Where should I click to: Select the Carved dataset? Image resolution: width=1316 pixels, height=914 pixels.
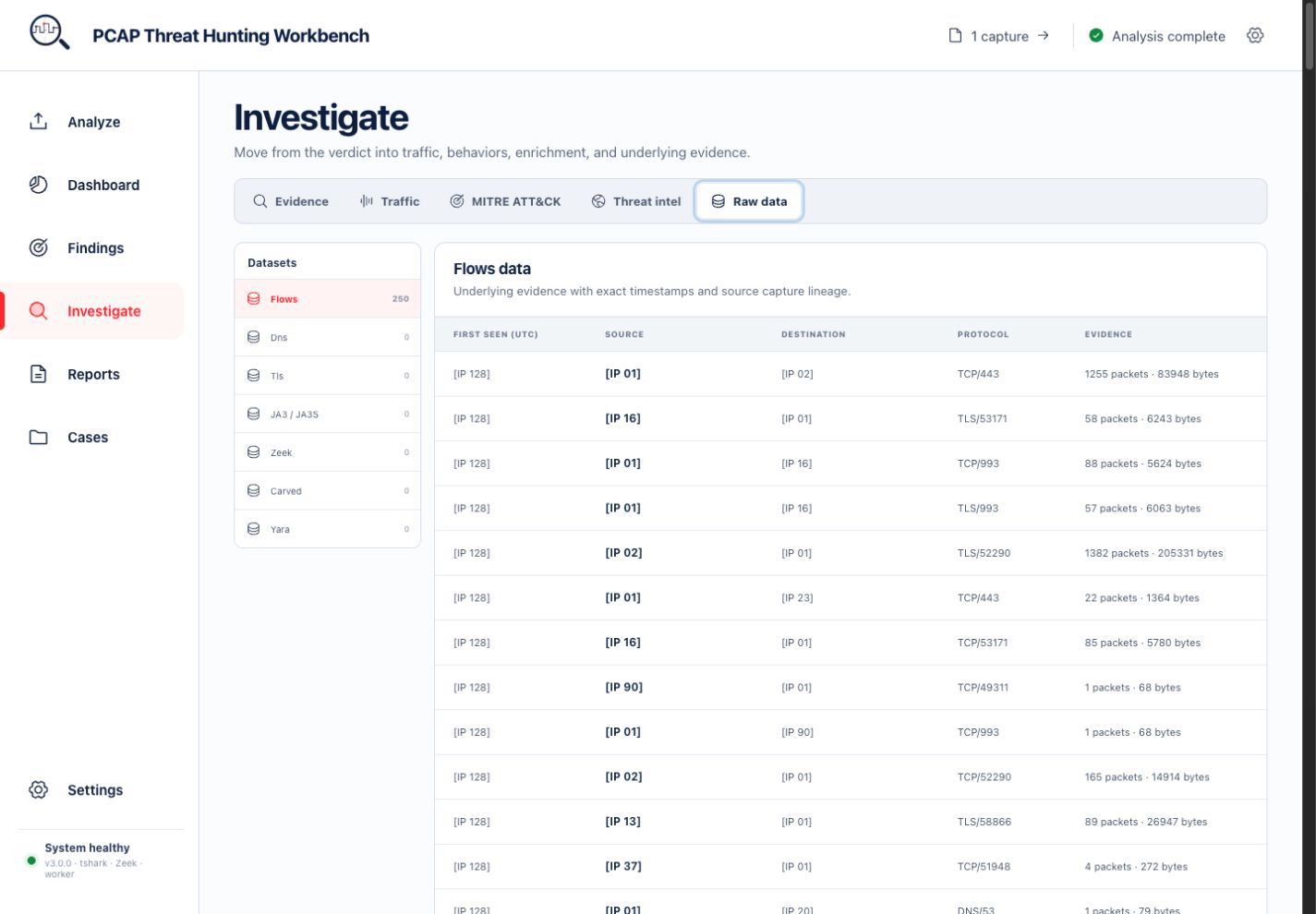coord(328,491)
